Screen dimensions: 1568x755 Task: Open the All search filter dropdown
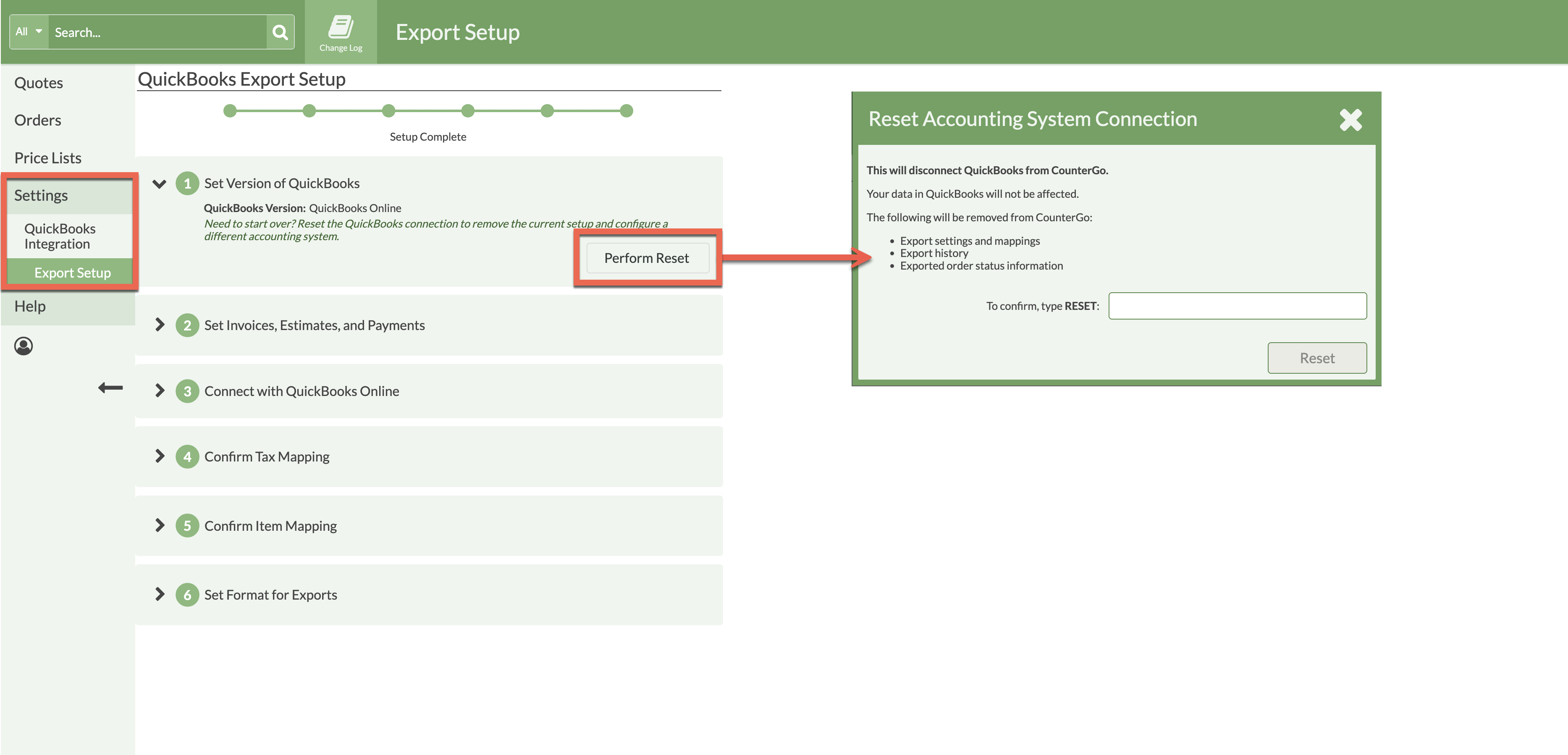coord(29,31)
